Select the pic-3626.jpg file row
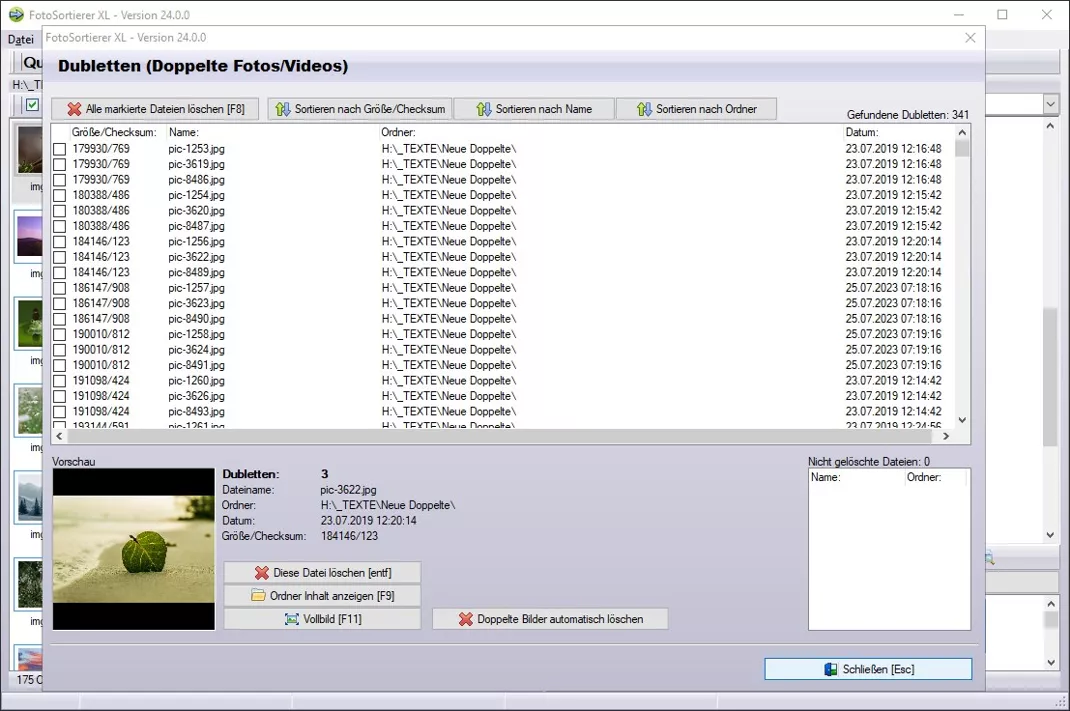The image size is (1070, 711). click(197, 396)
